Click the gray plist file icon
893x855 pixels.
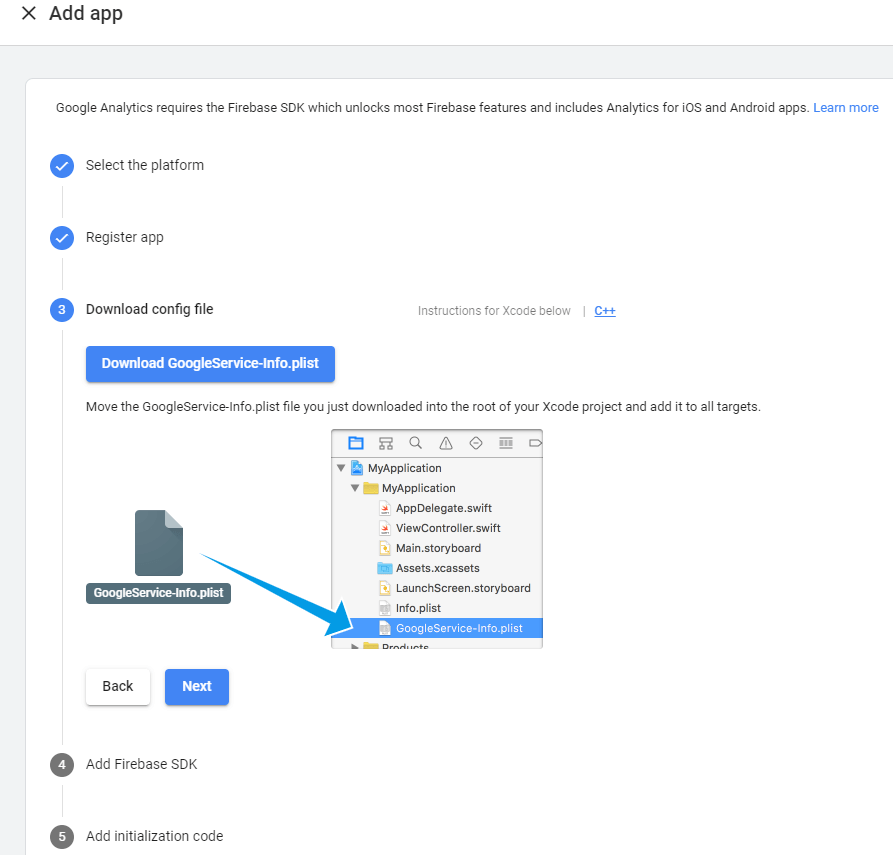pos(159,543)
